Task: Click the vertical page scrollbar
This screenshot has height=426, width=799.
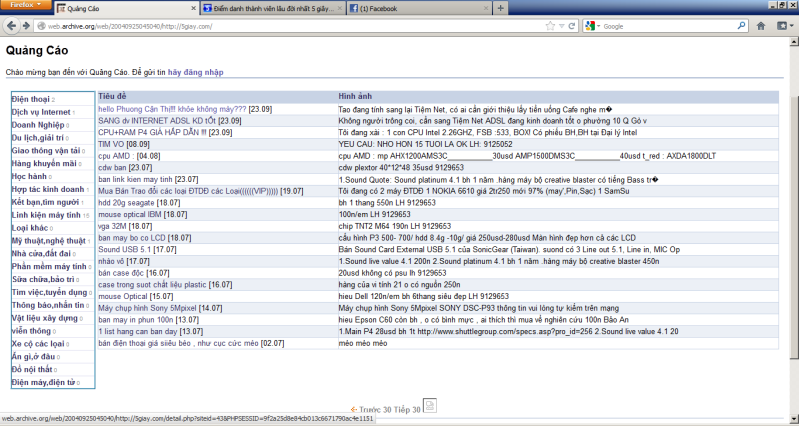Action: pyautogui.click(x=794, y=200)
